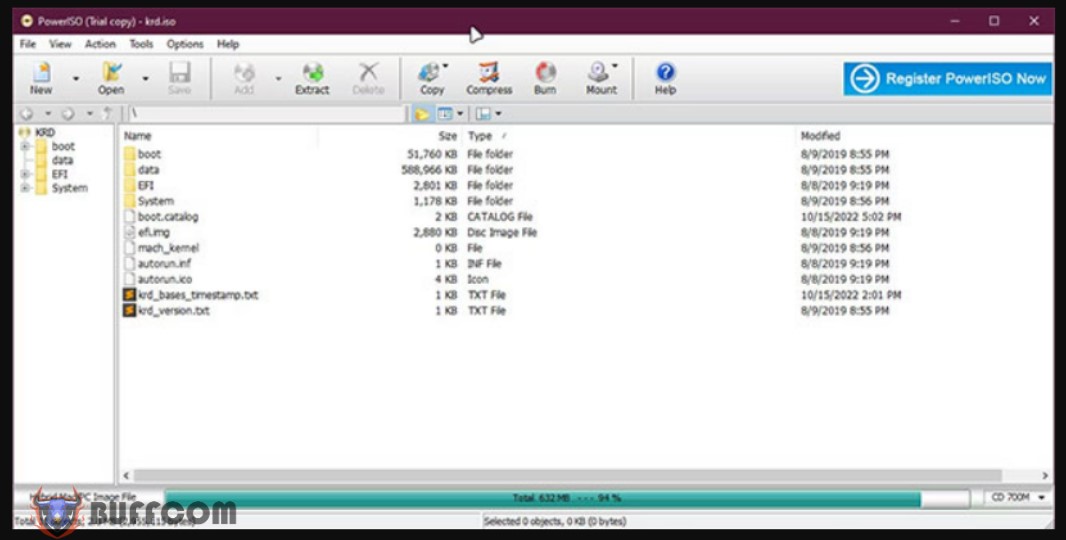Viewport: 1066px width, 540px height.
Task: Click the Open toolbar icon
Action: tap(111, 78)
